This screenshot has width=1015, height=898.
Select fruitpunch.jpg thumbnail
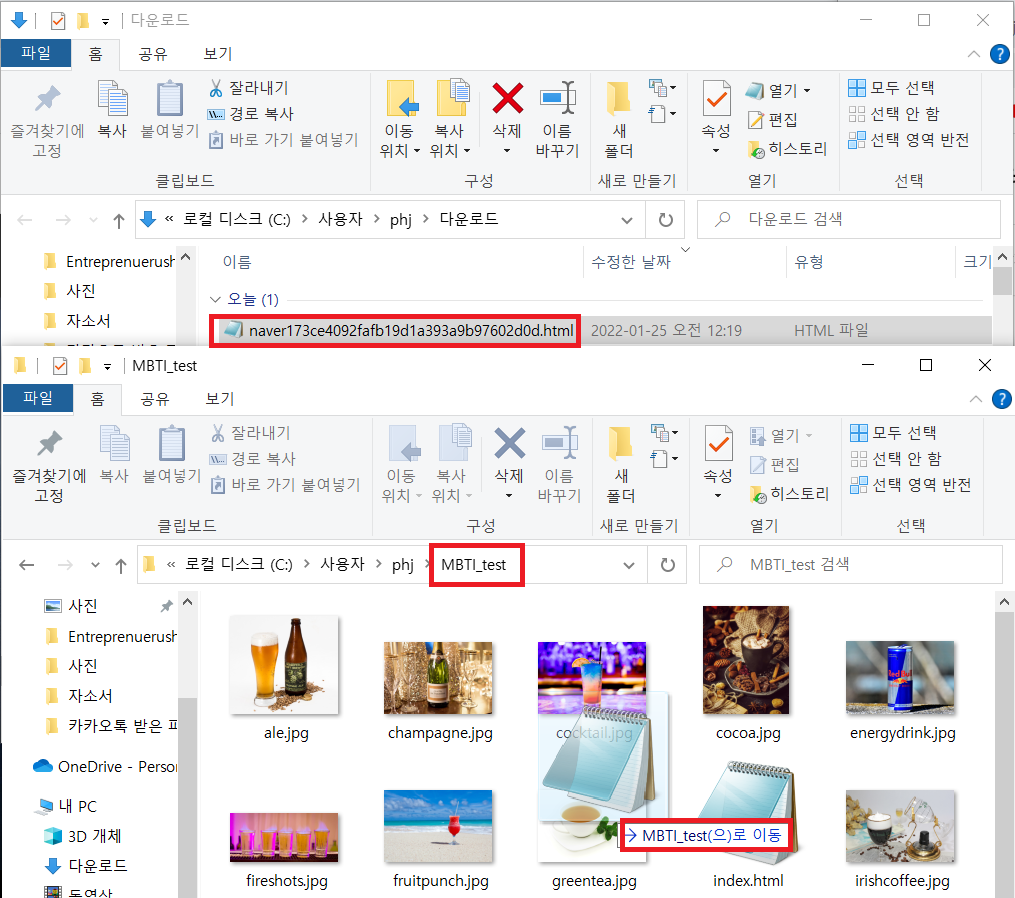point(438,826)
